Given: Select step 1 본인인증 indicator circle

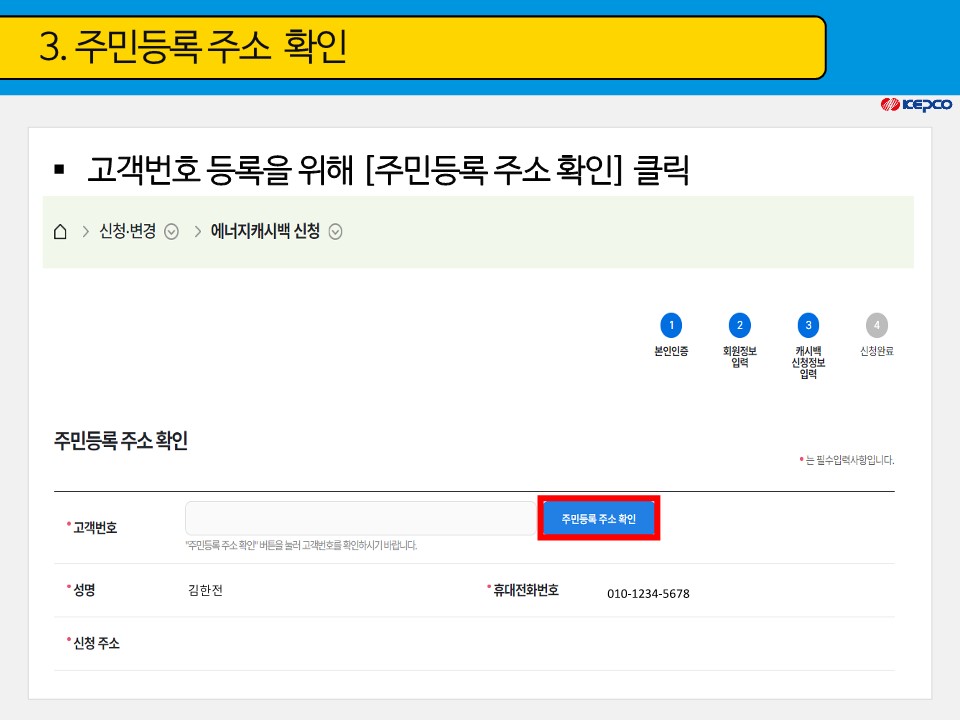Looking at the screenshot, I should [x=671, y=324].
